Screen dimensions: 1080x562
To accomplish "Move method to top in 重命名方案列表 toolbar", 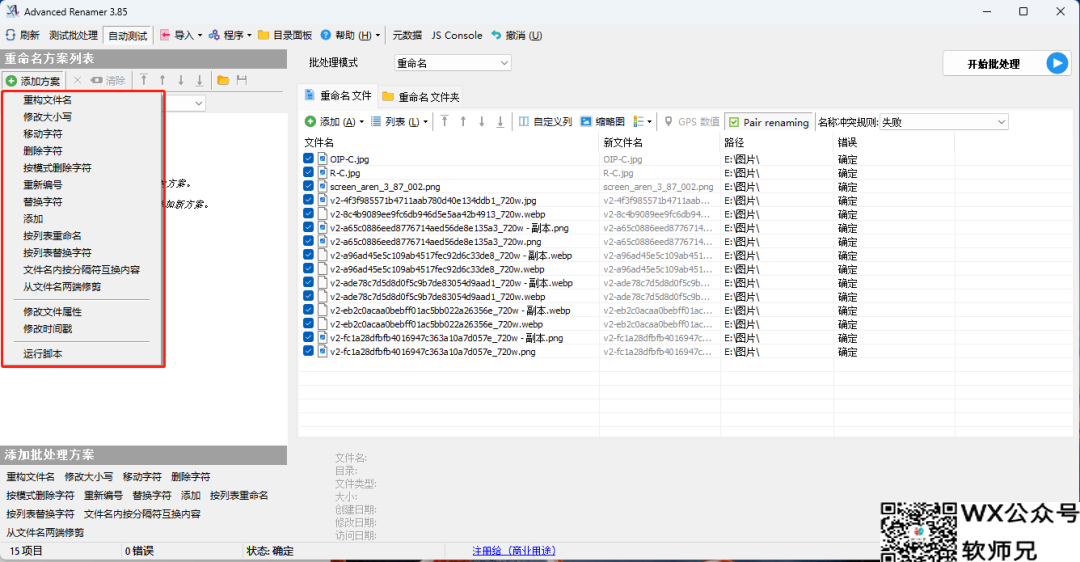I will [x=144, y=80].
